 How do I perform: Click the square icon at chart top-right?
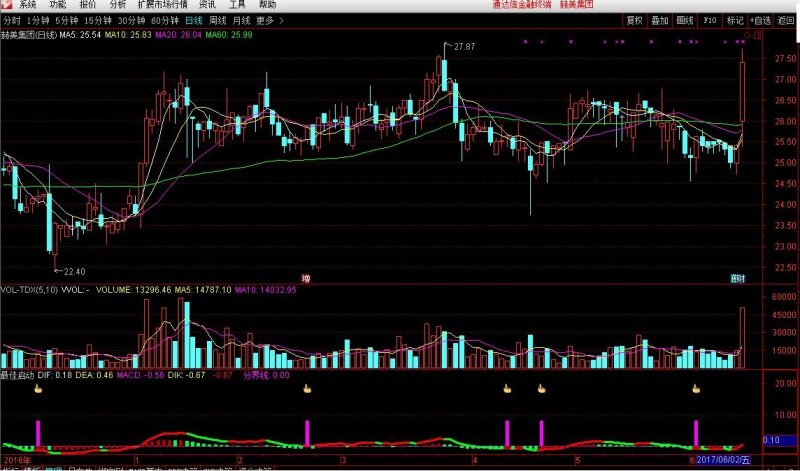(756, 36)
